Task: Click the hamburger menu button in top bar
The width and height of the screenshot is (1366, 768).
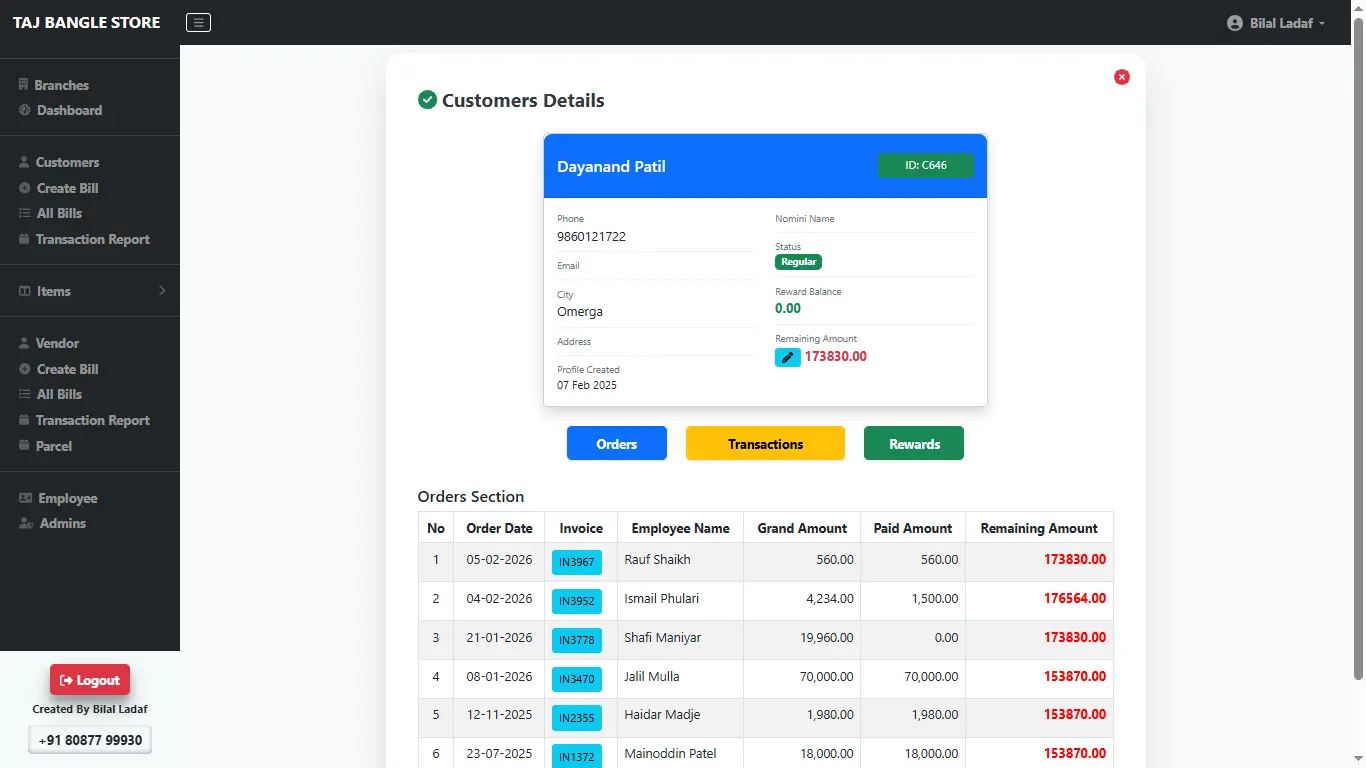Action: tap(198, 22)
